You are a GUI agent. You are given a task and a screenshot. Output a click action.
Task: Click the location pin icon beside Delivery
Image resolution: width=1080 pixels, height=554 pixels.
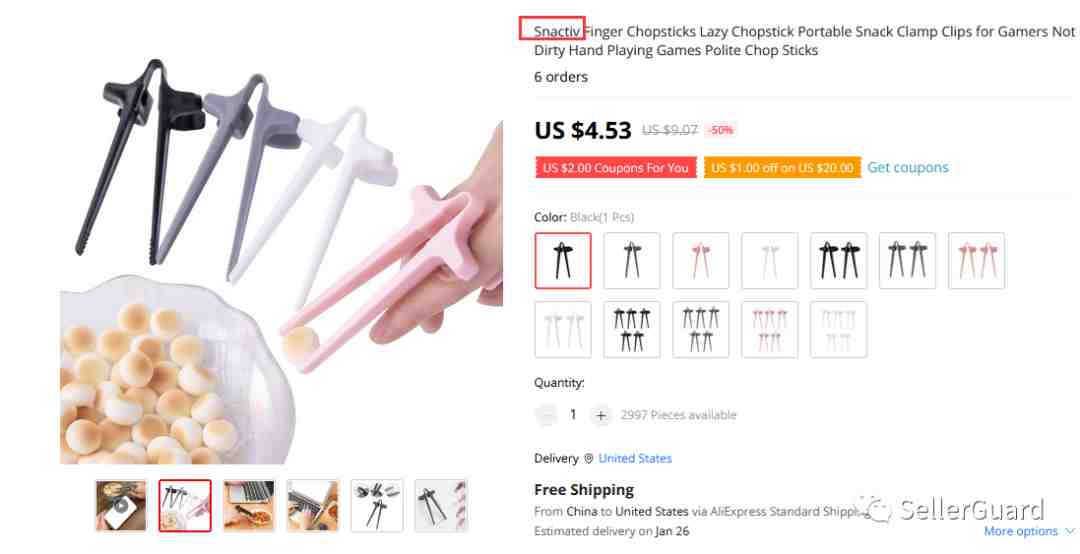point(588,458)
